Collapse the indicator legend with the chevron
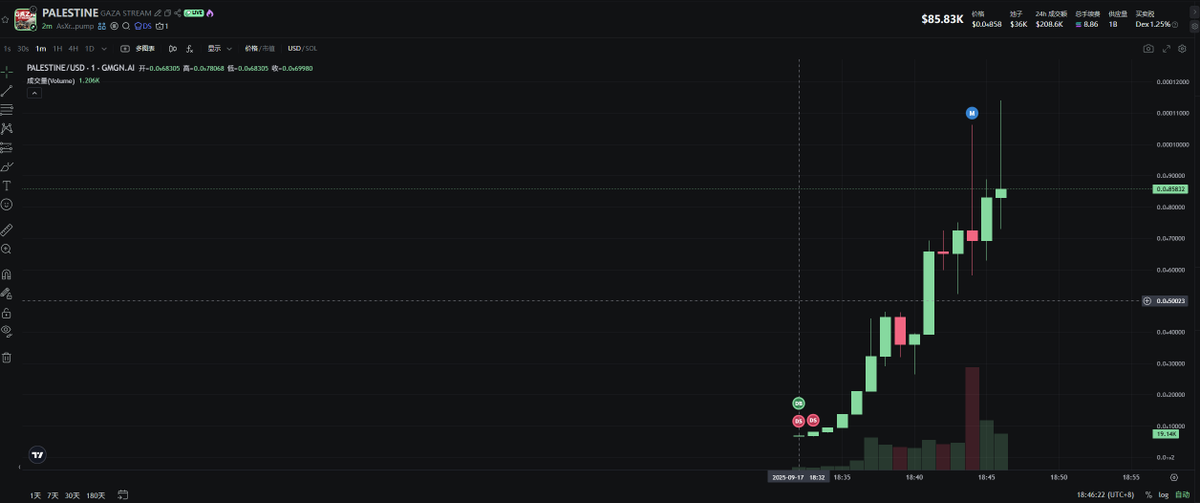Viewport: 1200px width, 503px height. click(33, 92)
